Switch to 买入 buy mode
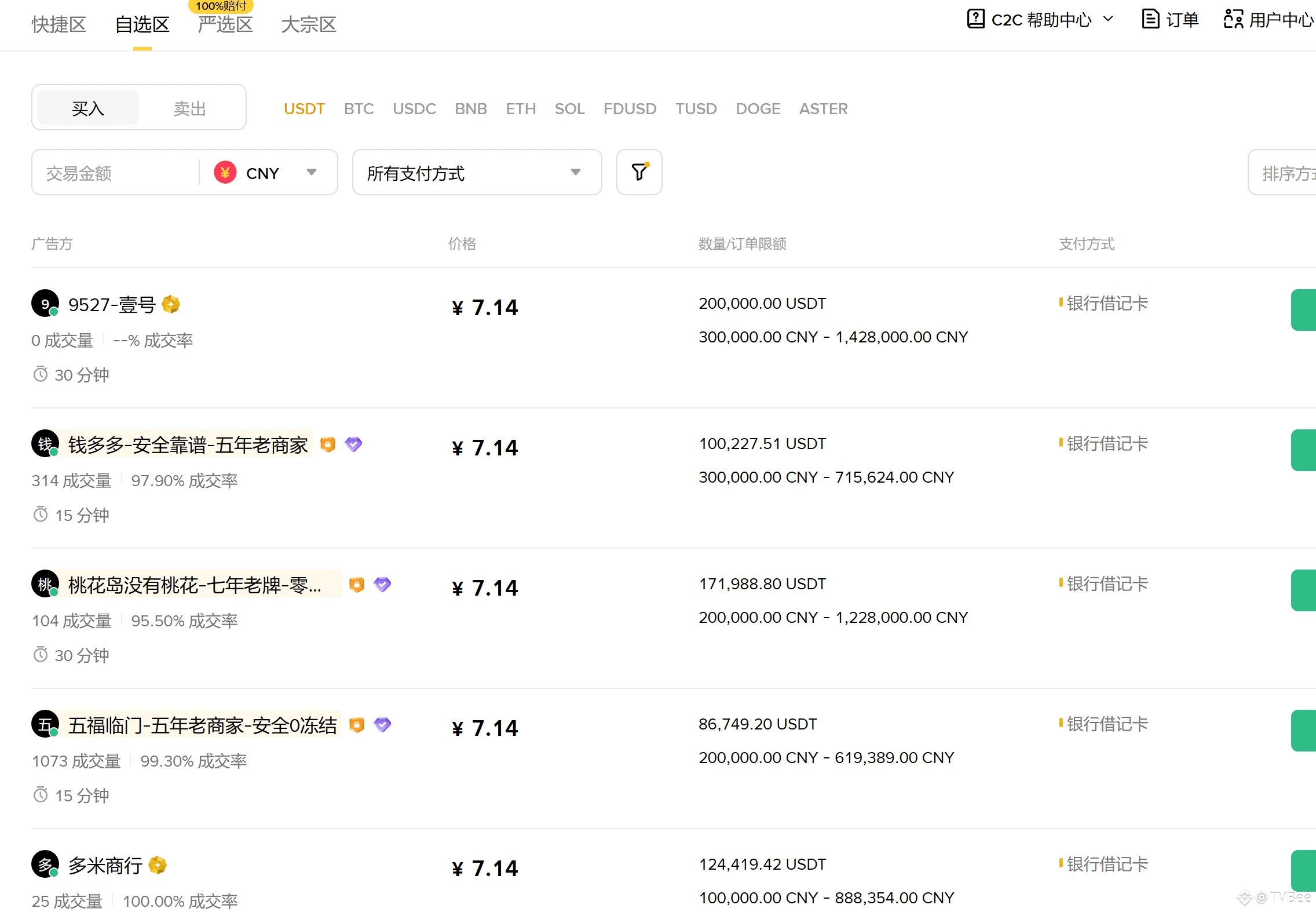This screenshot has width=1316, height=912. tap(88, 108)
